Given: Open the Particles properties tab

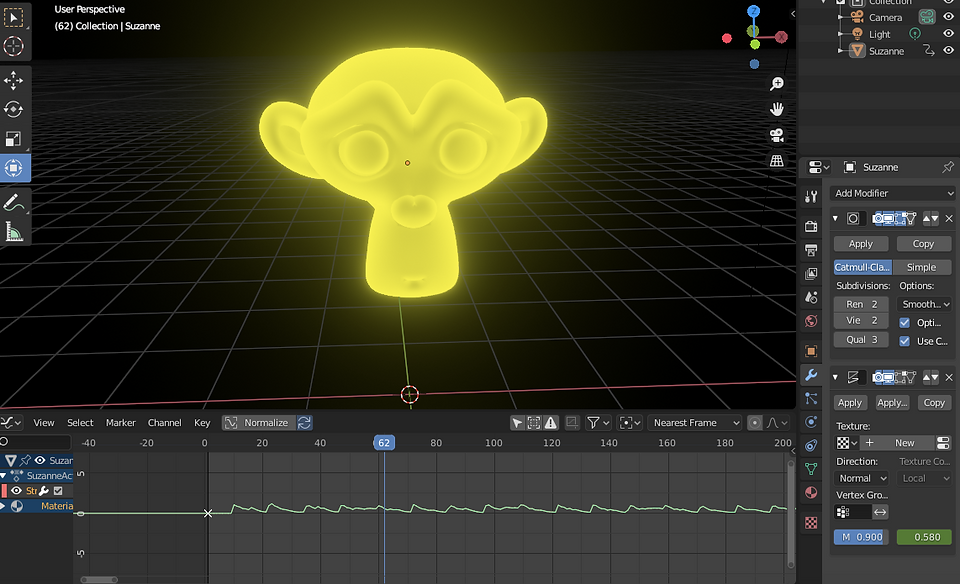Looking at the screenshot, I should point(811,399).
